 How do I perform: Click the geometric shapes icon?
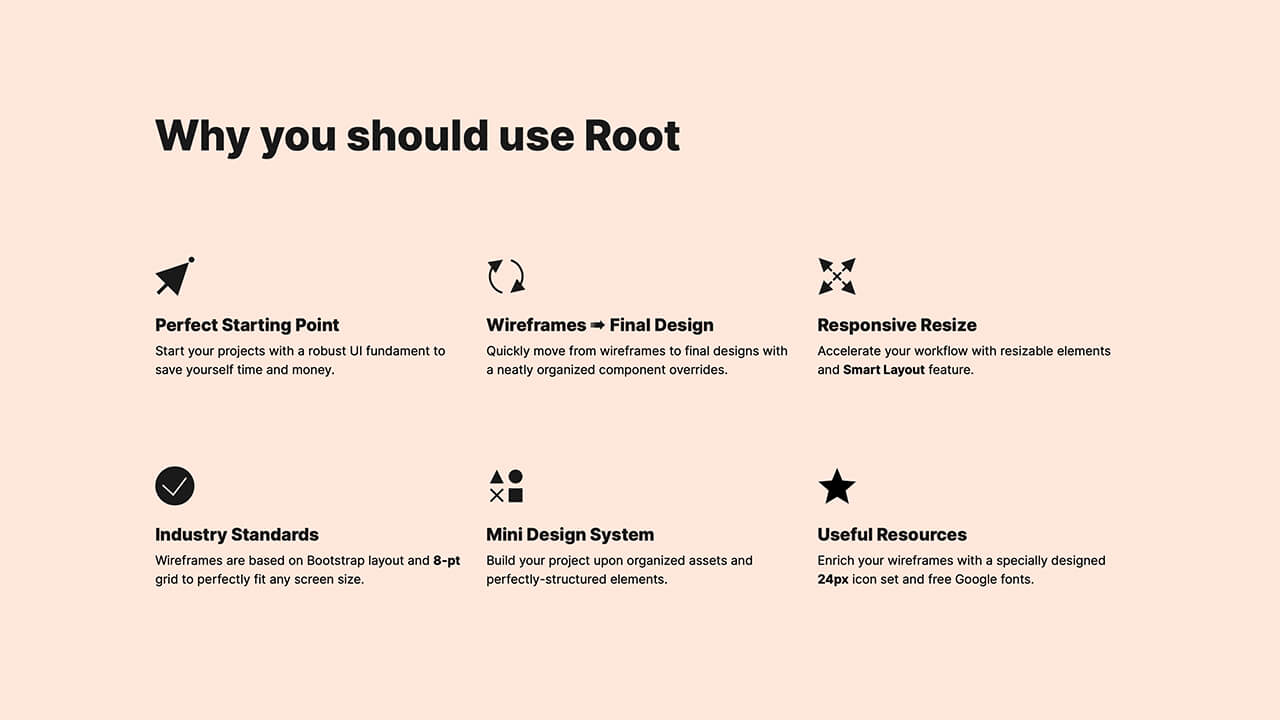(x=506, y=486)
